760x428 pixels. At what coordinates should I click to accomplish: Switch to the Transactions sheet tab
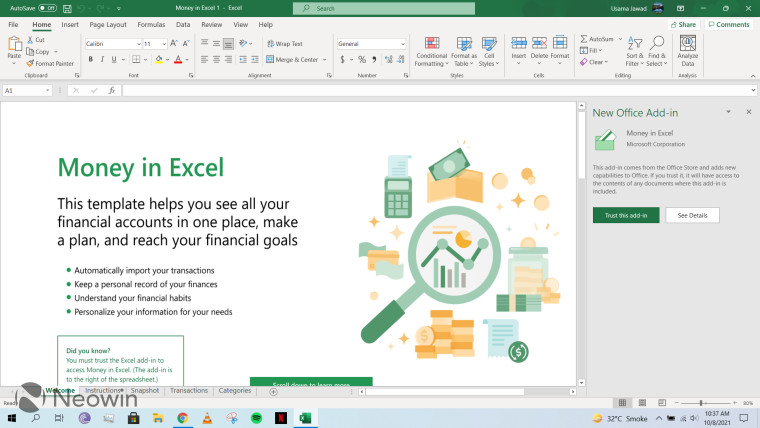click(188, 391)
